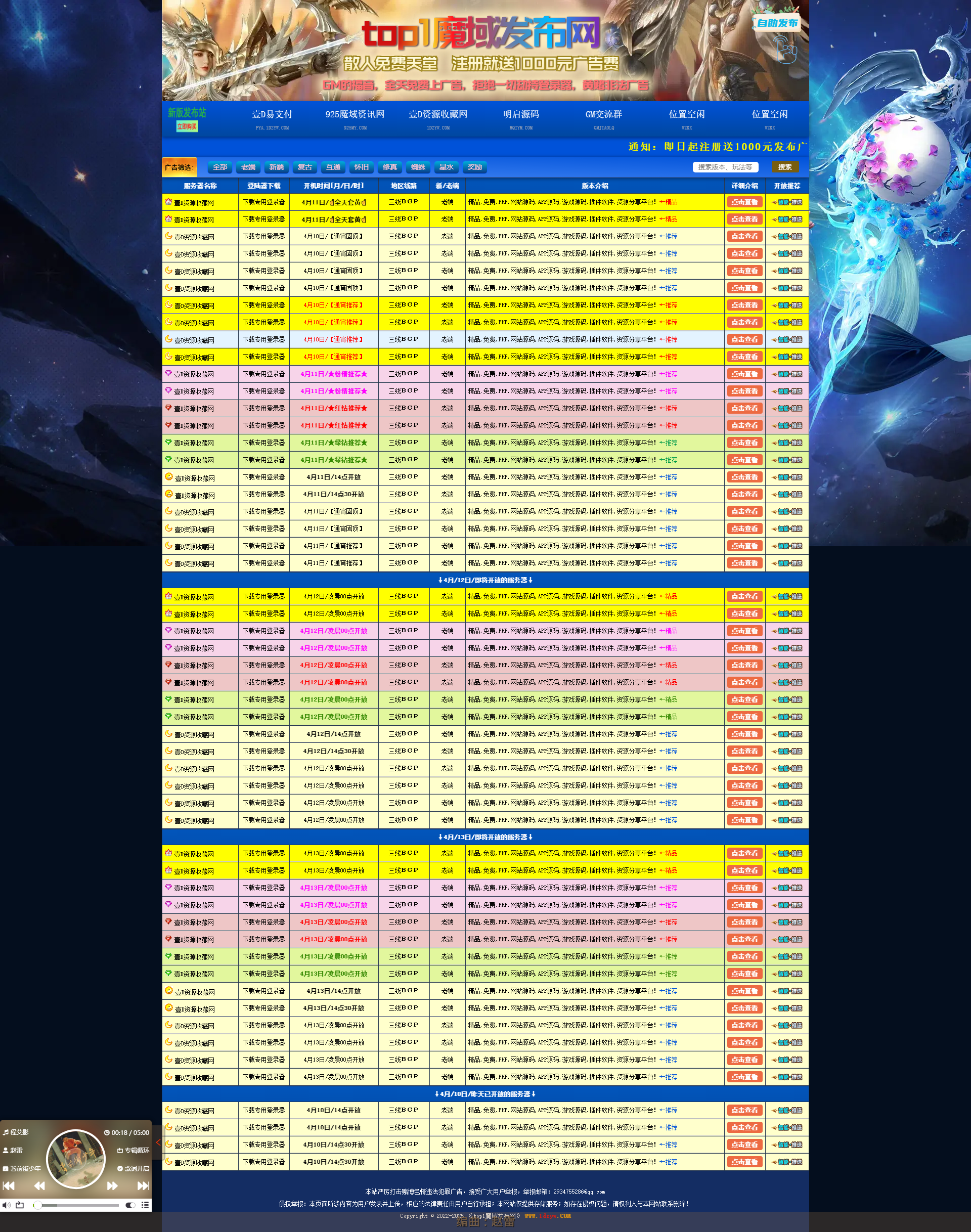Toggle the switch in the player bar
This screenshot has height=1232, width=971.
point(130,1205)
